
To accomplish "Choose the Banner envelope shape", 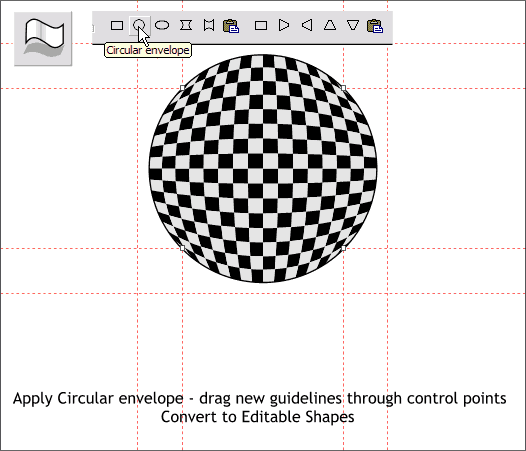I will [209, 25].
